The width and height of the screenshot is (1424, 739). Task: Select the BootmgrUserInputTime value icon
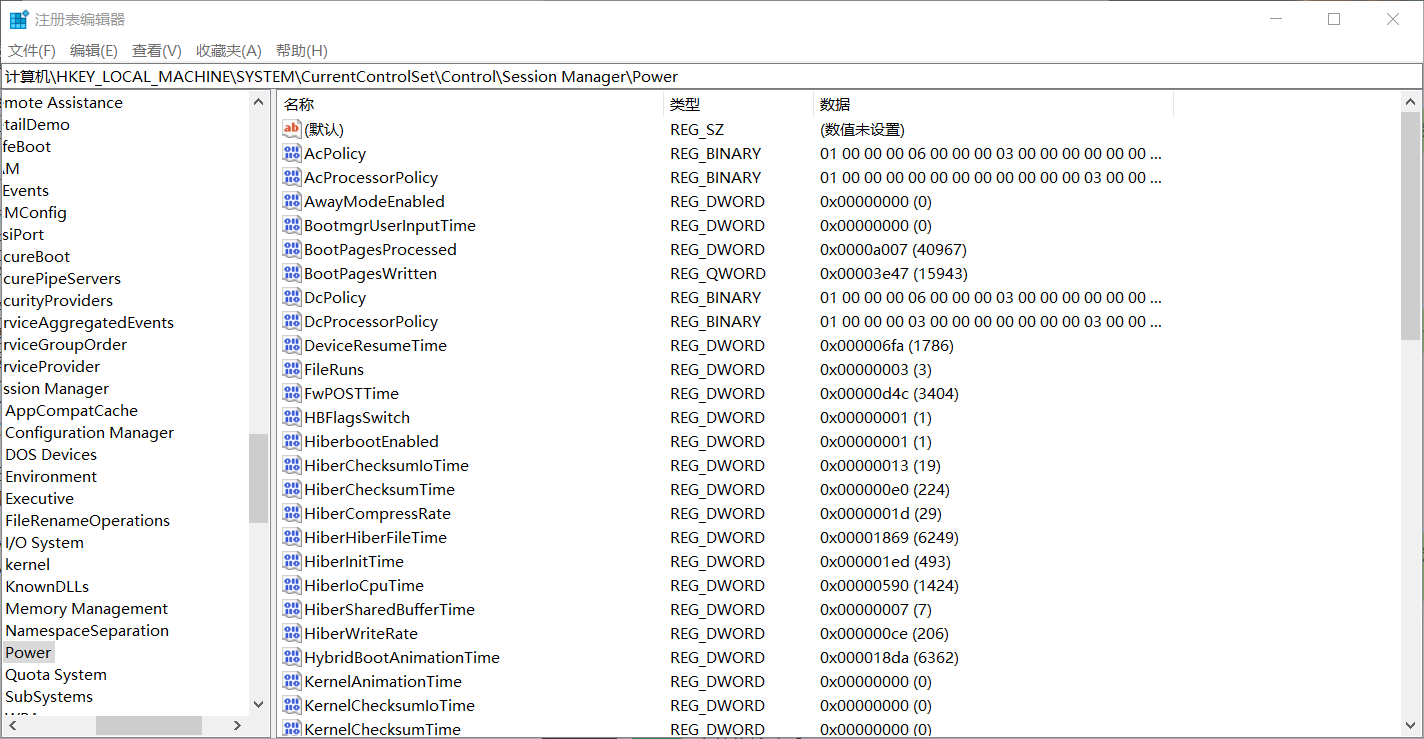pyautogui.click(x=292, y=225)
